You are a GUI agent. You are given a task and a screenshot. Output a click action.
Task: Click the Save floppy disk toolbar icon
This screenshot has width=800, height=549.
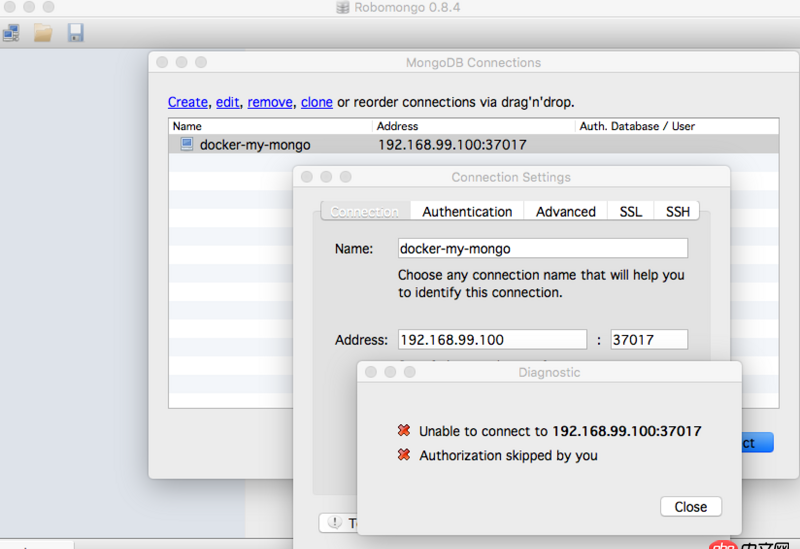[76, 33]
